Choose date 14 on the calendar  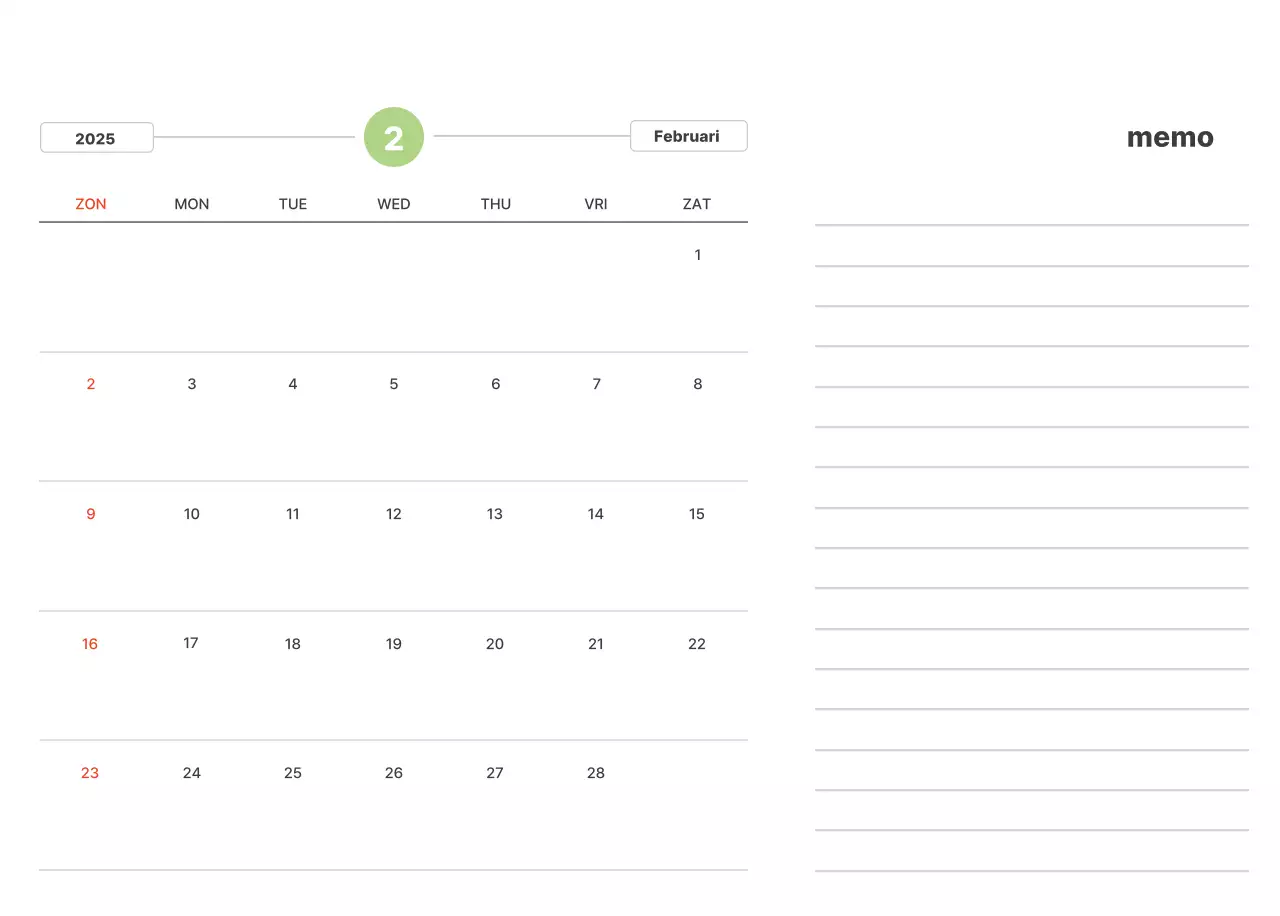pos(596,514)
